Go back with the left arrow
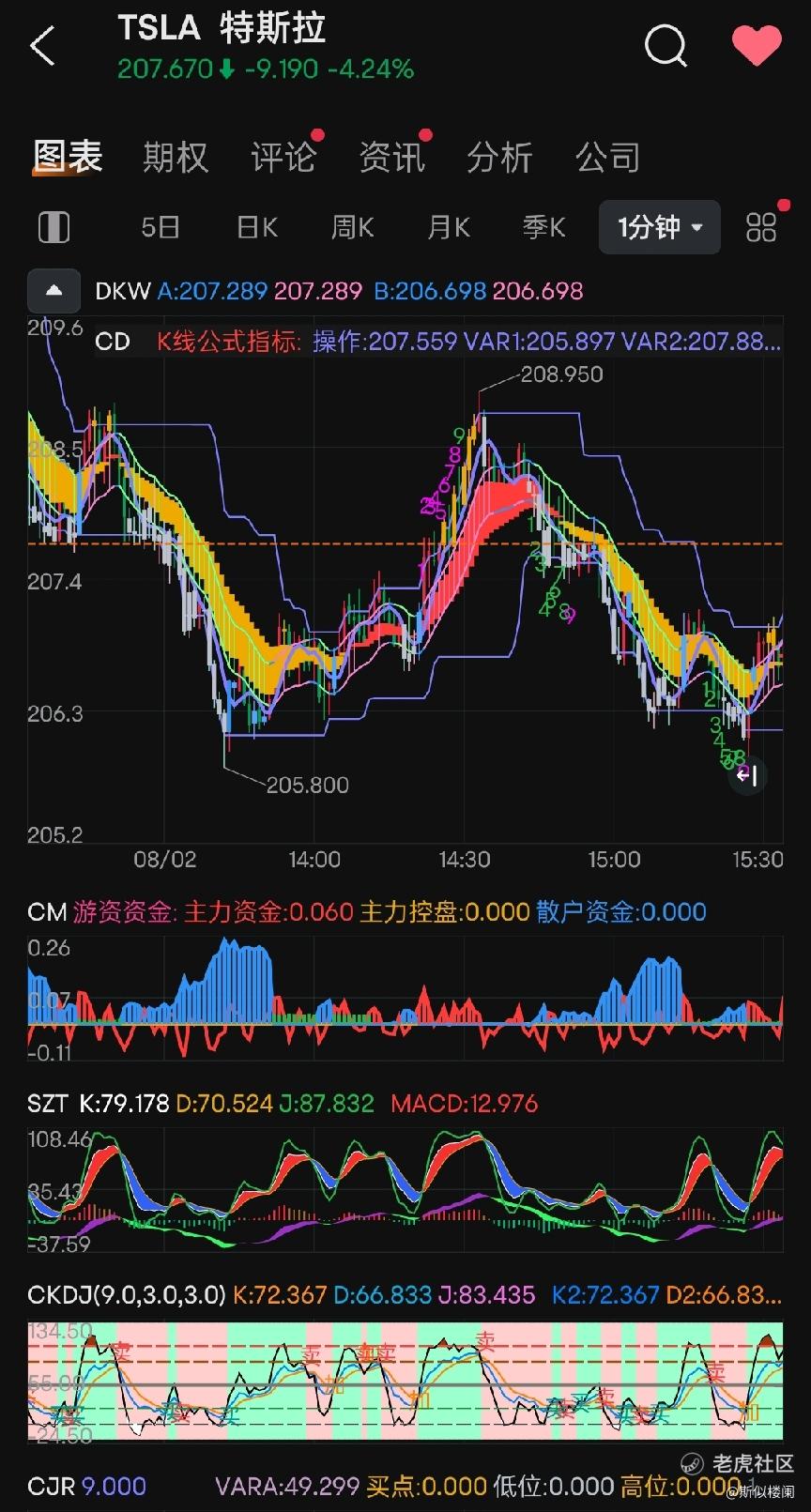 pyautogui.click(x=42, y=46)
